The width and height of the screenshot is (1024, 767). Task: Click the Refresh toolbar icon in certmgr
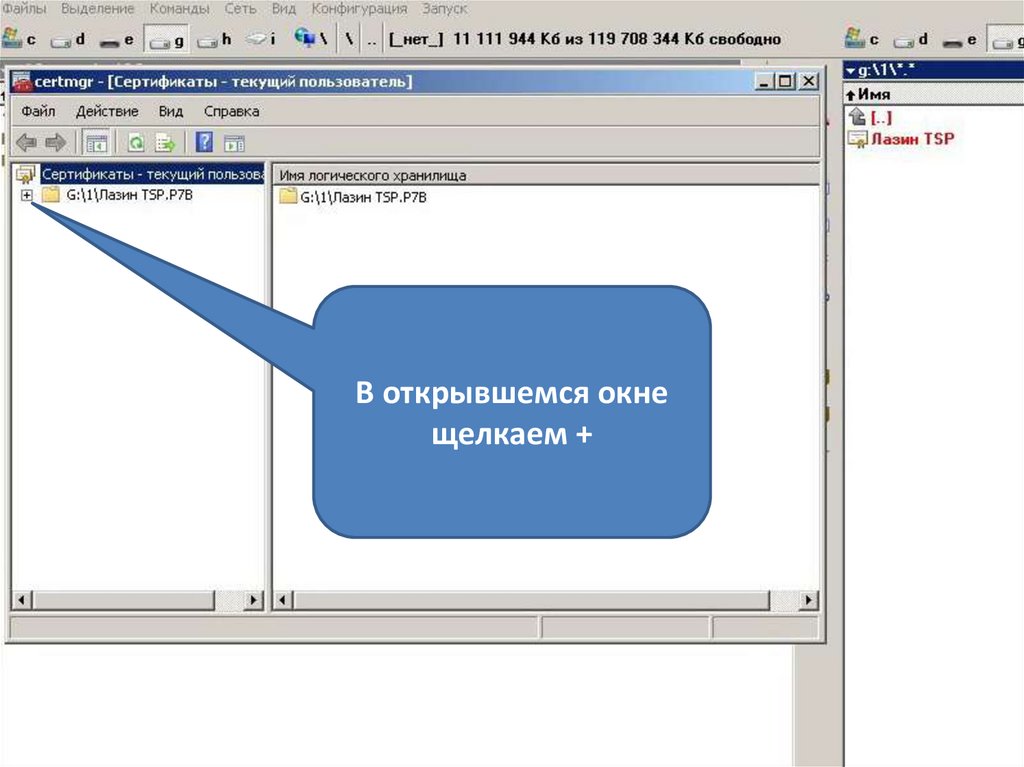coord(136,142)
